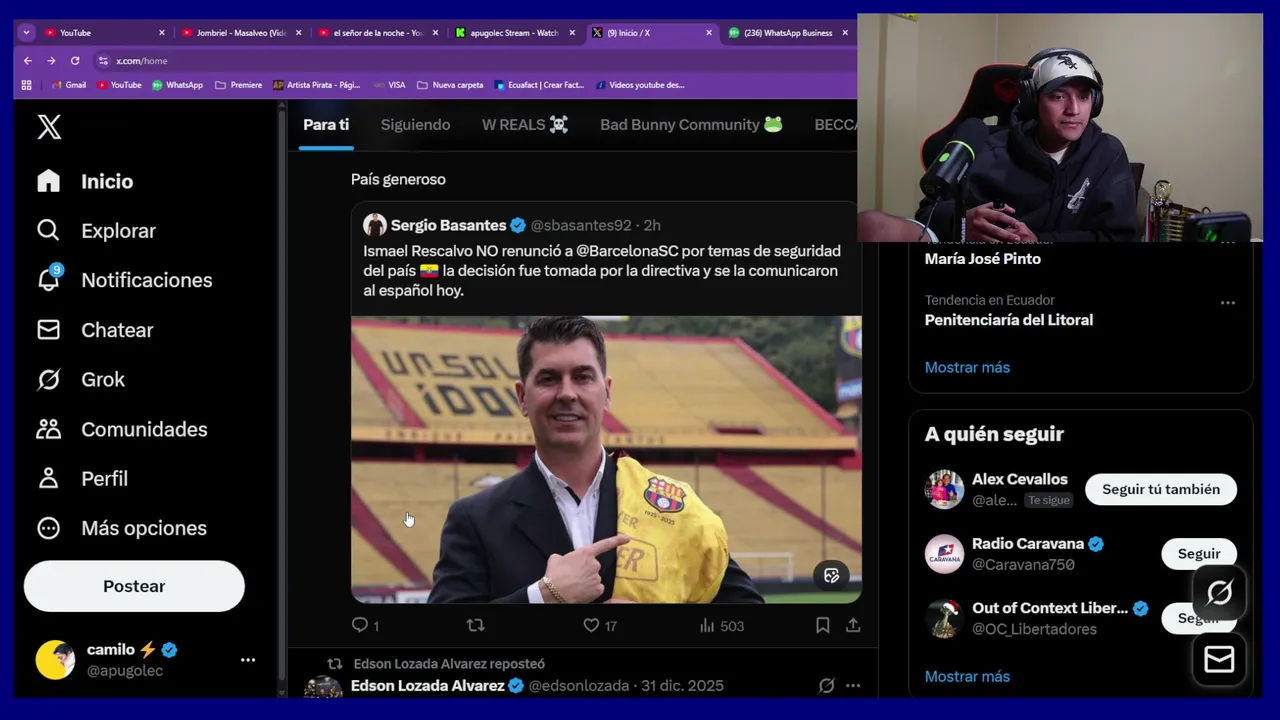Follow Radio Caravana with Seguir button
The image size is (1280, 720).
1199,554
